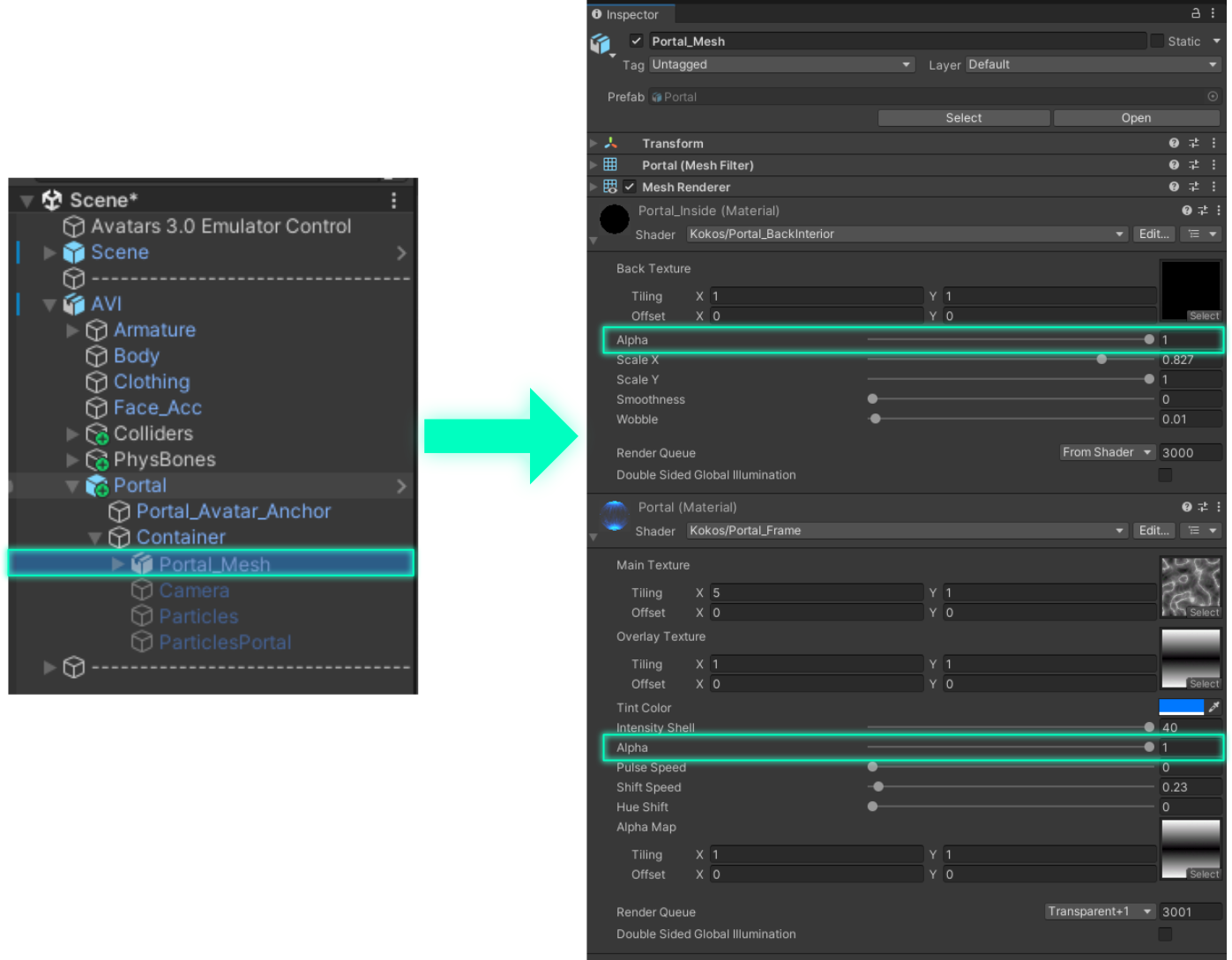Toggle the Static checkbox

(1157, 41)
